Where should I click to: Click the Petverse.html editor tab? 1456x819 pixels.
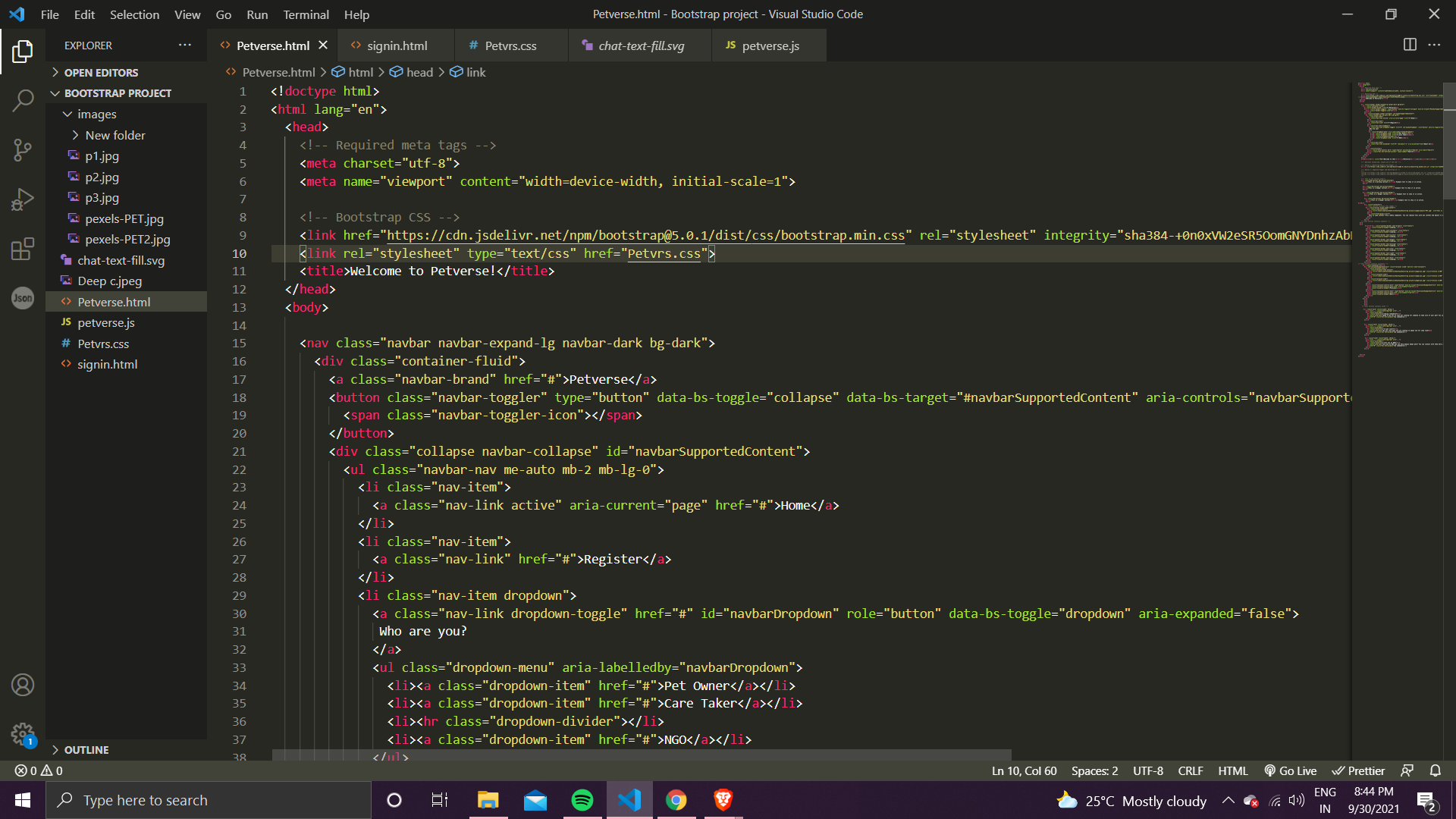pos(274,45)
